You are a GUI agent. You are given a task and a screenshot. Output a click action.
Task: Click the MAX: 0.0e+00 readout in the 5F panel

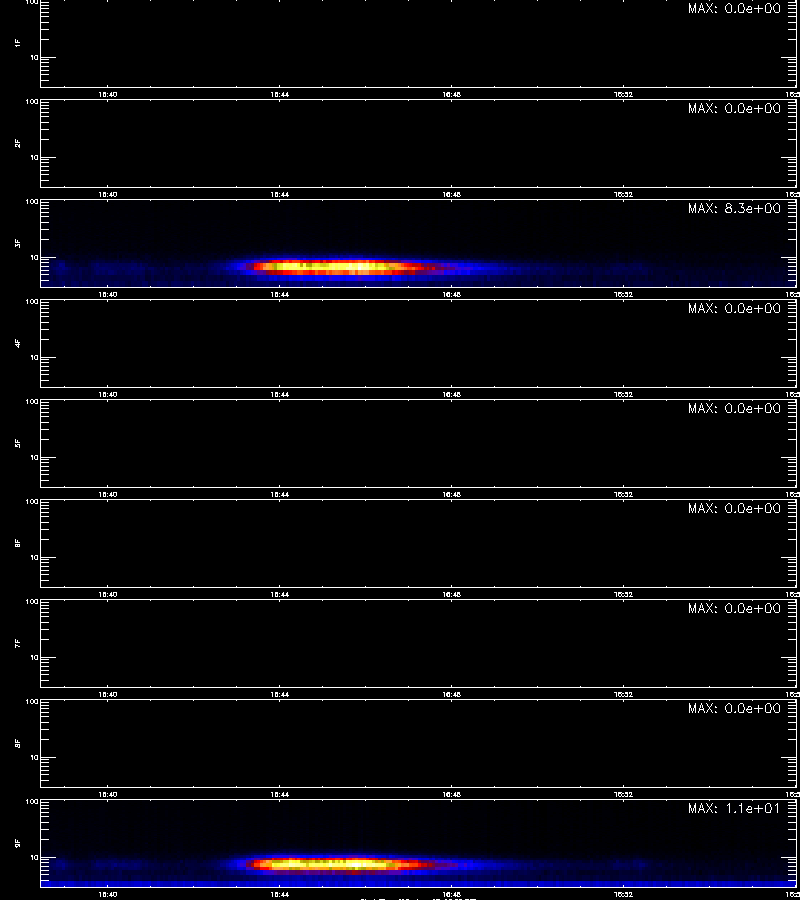pyautogui.click(x=735, y=409)
